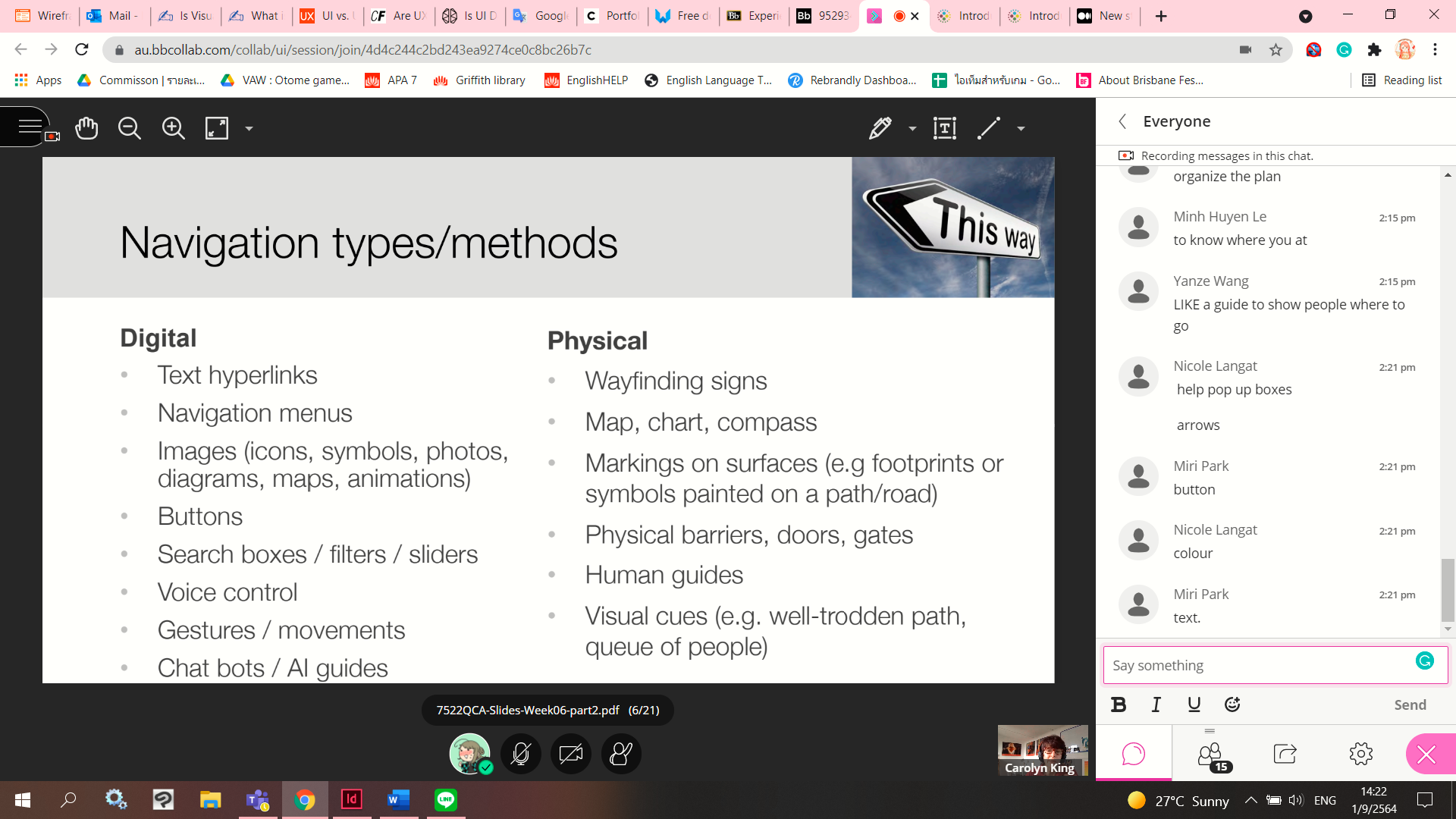Open the attendees panel icon
1456x819 pixels.
click(1210, 754)
